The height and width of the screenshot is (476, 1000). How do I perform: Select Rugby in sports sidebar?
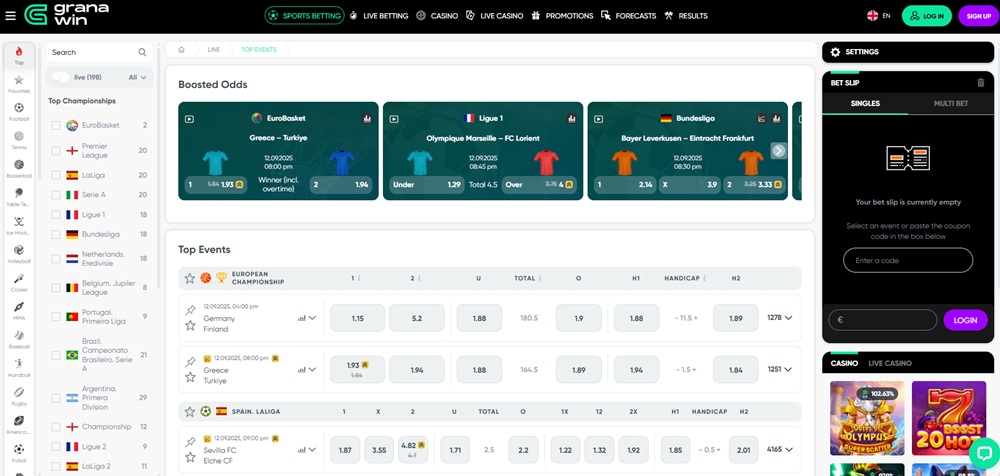pos(19,396)
